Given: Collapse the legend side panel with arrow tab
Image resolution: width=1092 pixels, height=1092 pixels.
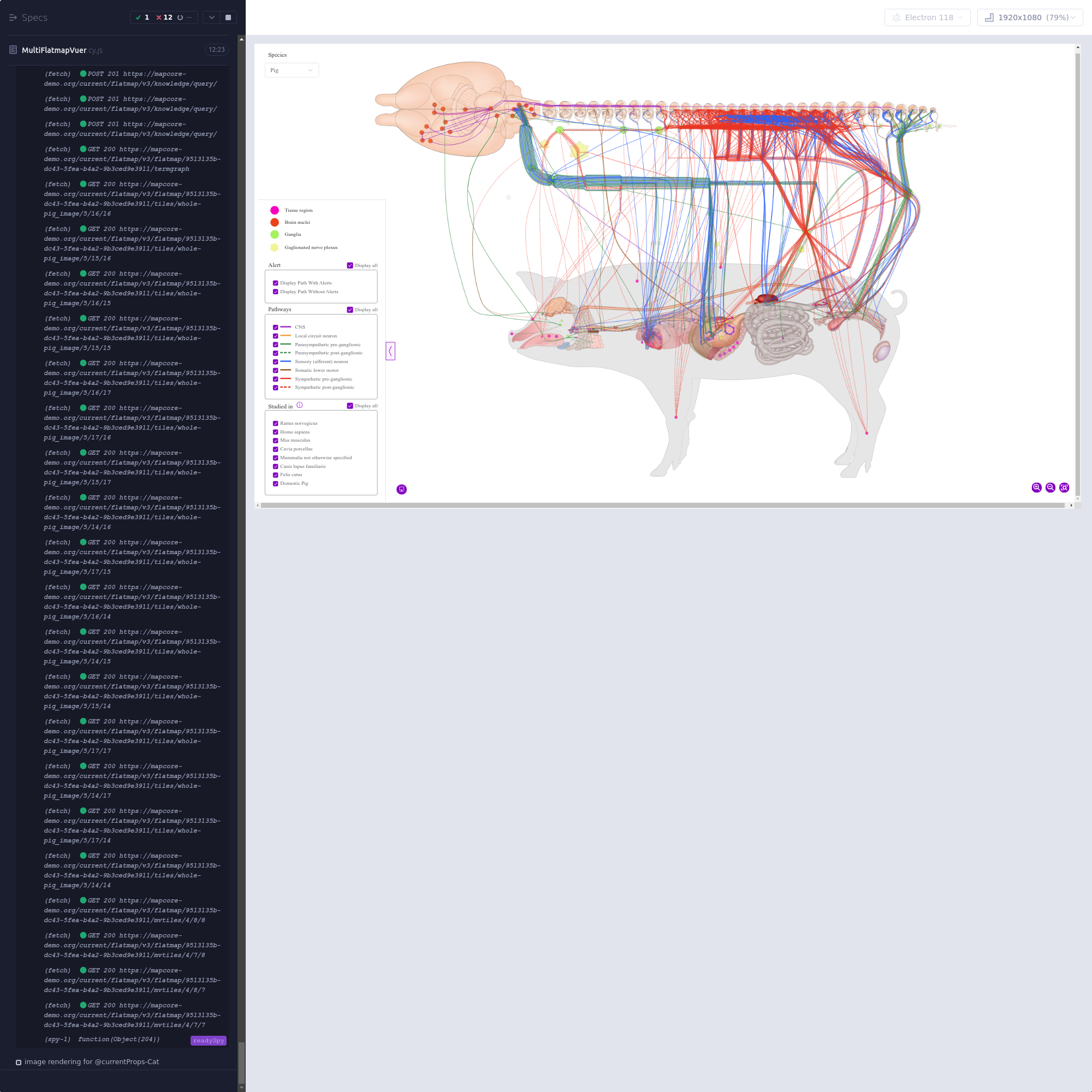Looking at the screenshot, I should pos(390,351).
